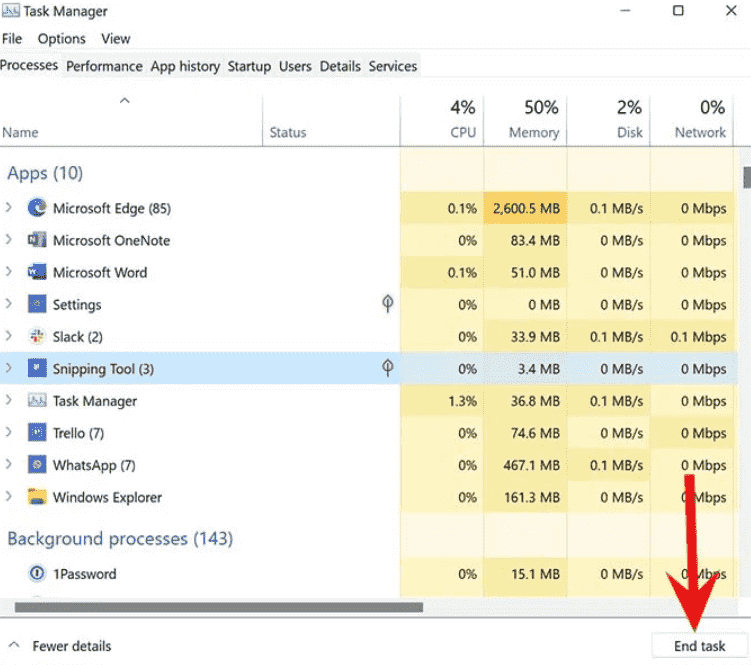
Task: Click the 83.4 MB OneNote memory cell
Action: click(525, 240)
